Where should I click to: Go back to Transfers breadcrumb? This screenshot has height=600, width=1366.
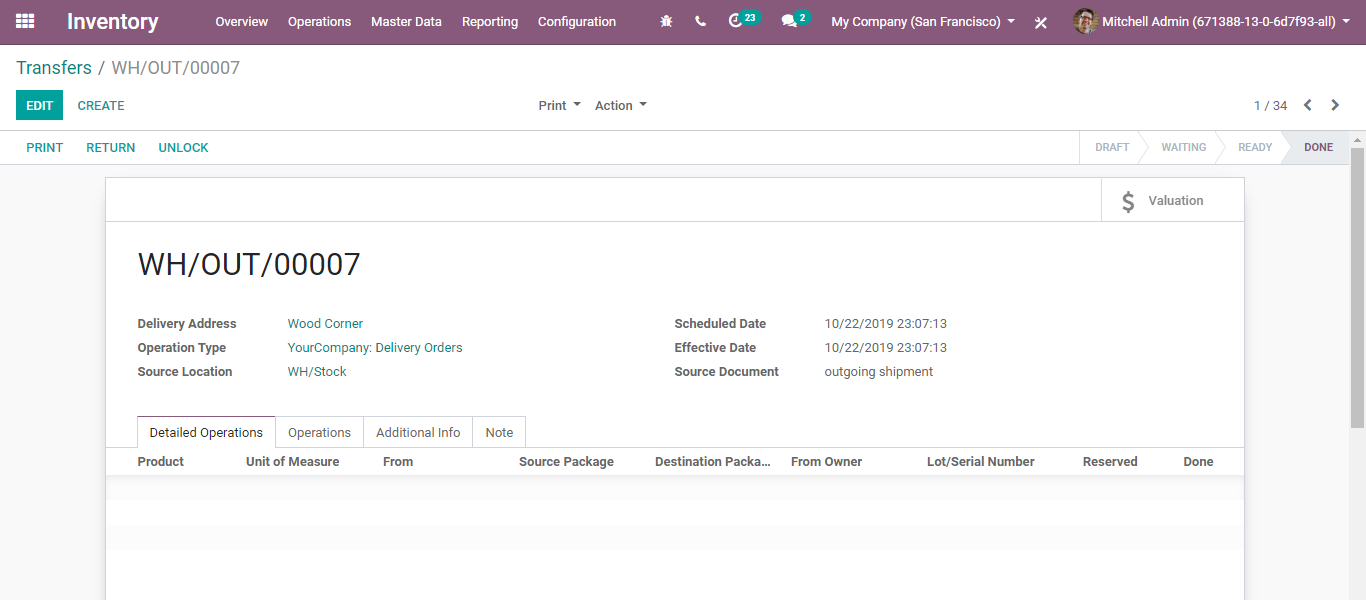pyautogui.click(x=54, y=67)
